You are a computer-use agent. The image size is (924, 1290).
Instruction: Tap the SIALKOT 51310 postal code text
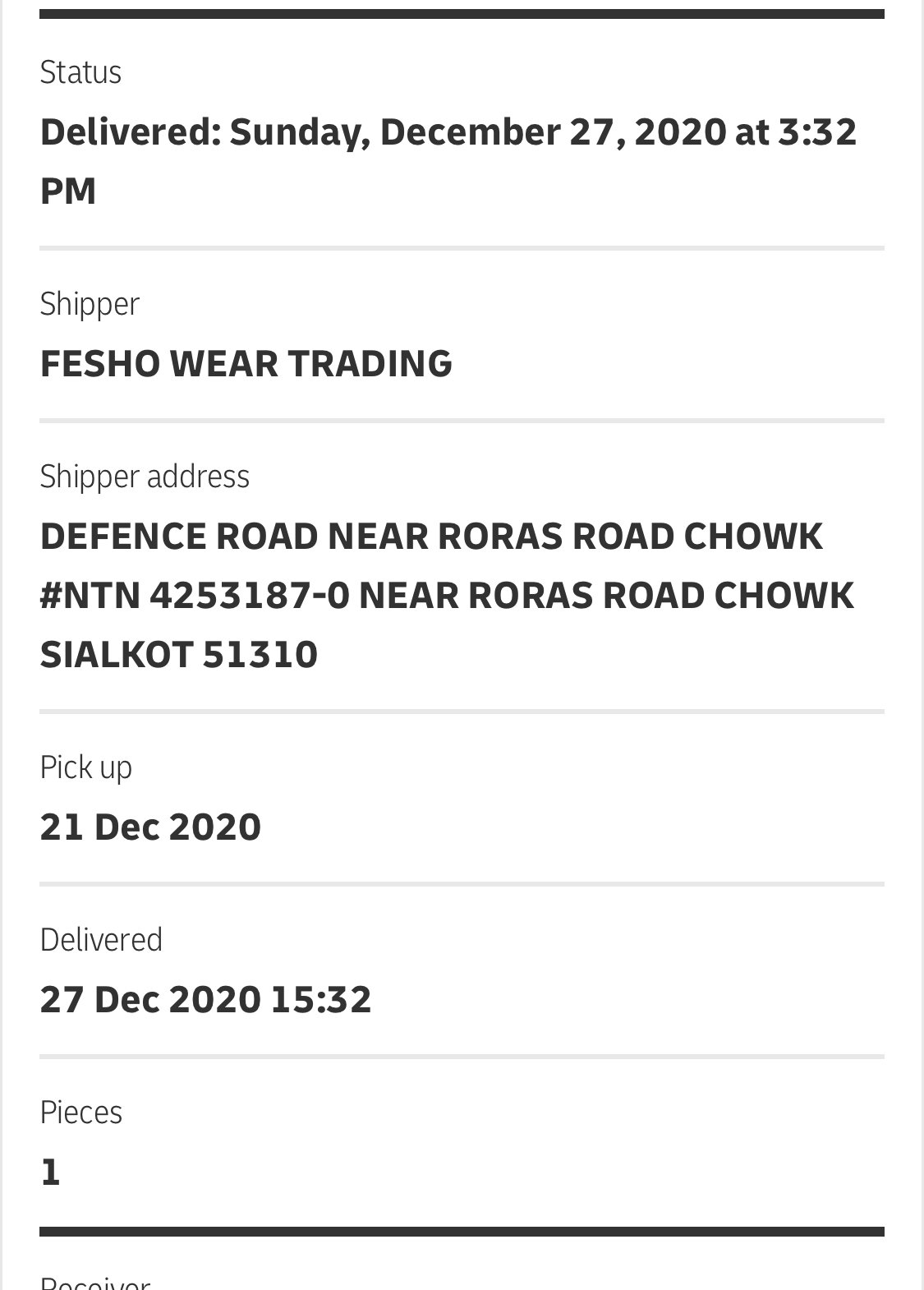click(179, 655)
